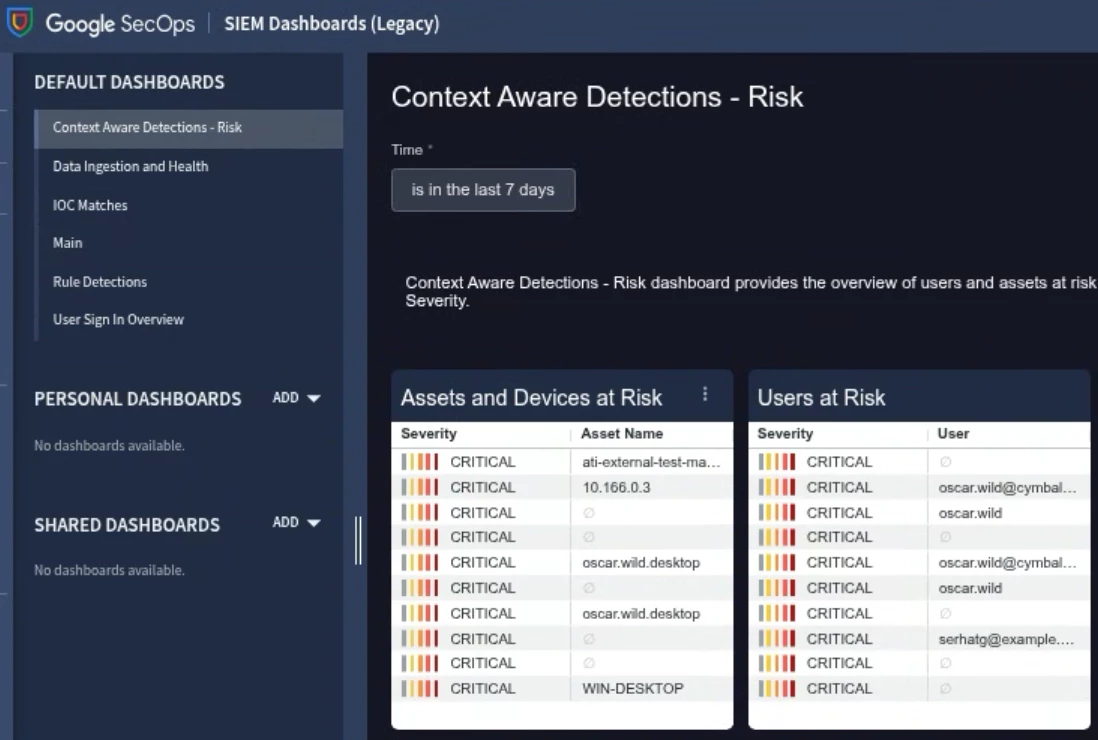The height and width of the screenshot is (740, 1098).
Task: Click the Google SecOps shield logo
Action: [x=20, y=22]
